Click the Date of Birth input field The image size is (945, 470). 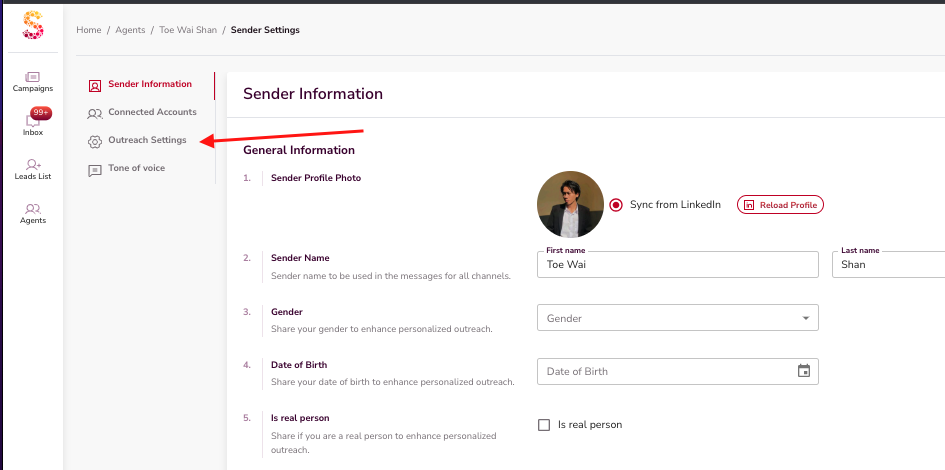click(665, 371)
